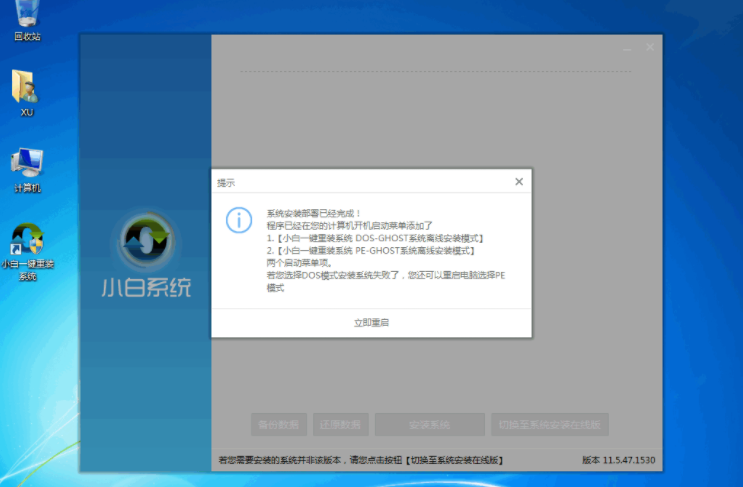
Task: Close the 提示 dialog with X
Action: (519, 181)
